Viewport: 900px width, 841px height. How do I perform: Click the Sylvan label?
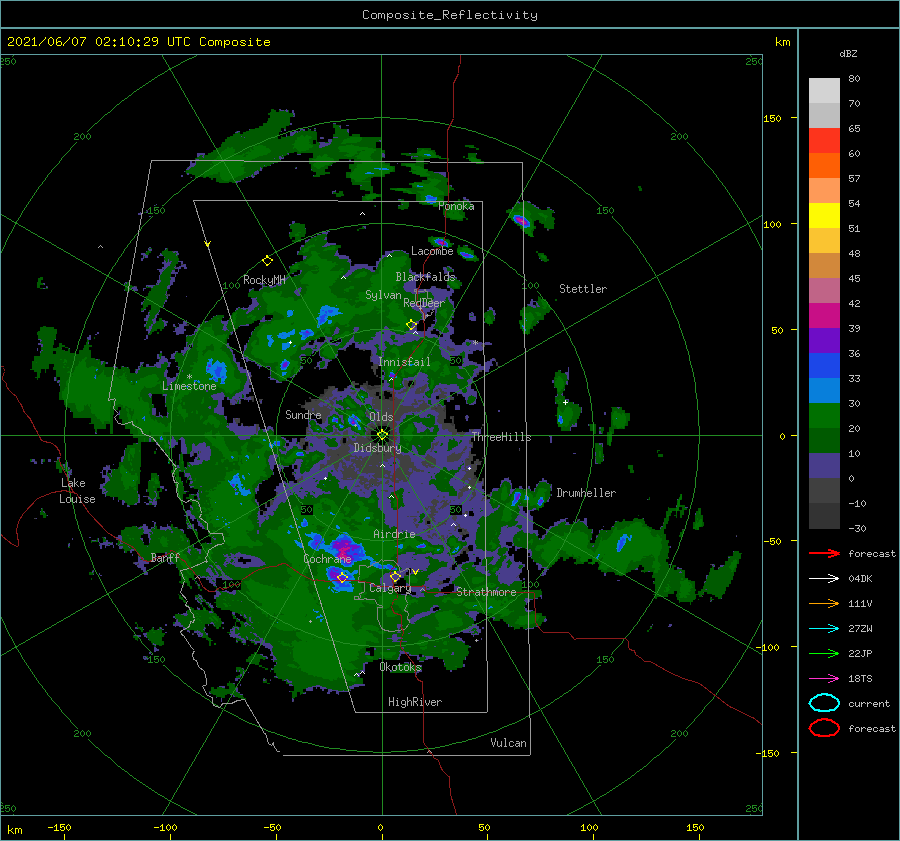tap(383, 295)
